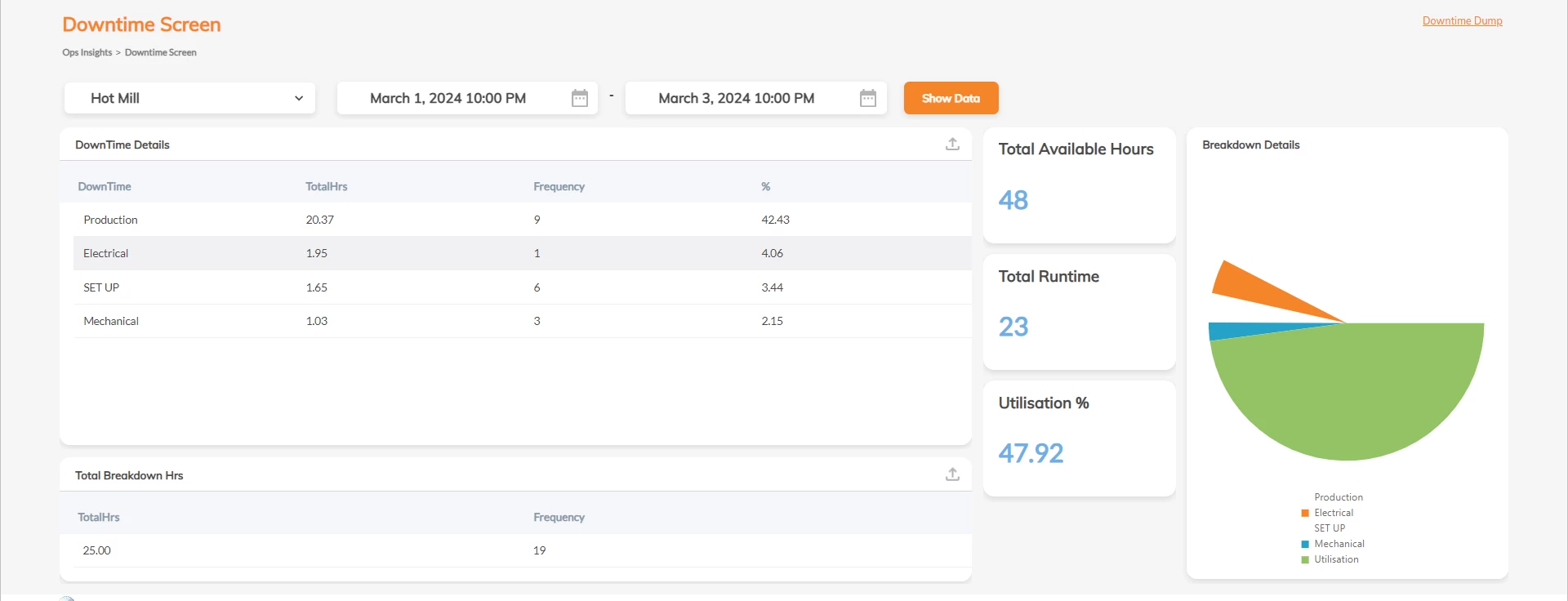Screen dimensions: 1568x601
Task: Sort by the DownTime column header
Action: (x=105, y=186)
